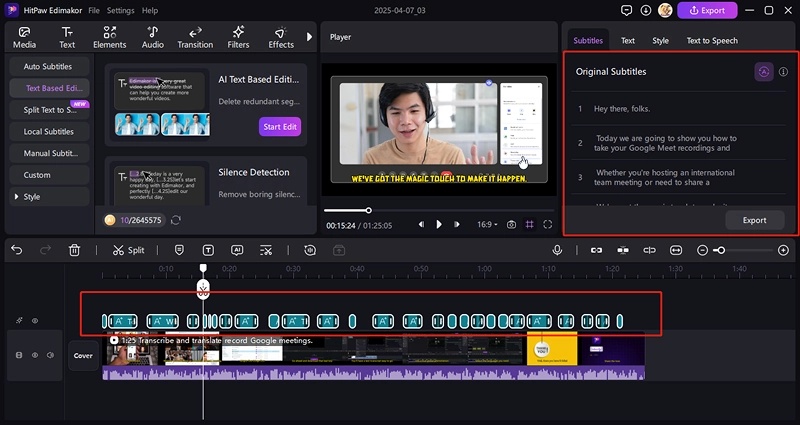The image size is (800, 425).
Task: Zoom in timeline with plus button
Action: click(784, 250)
